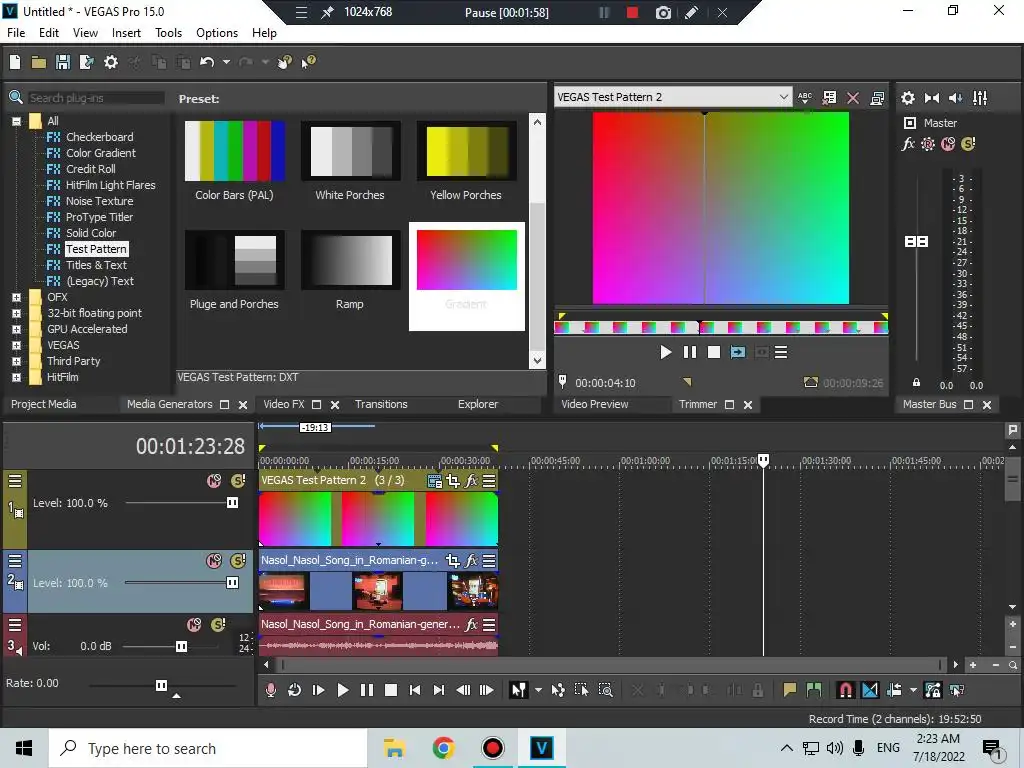Remove current media with the trimmer red X
1024x768 pixels.
[x=853, y=98]
